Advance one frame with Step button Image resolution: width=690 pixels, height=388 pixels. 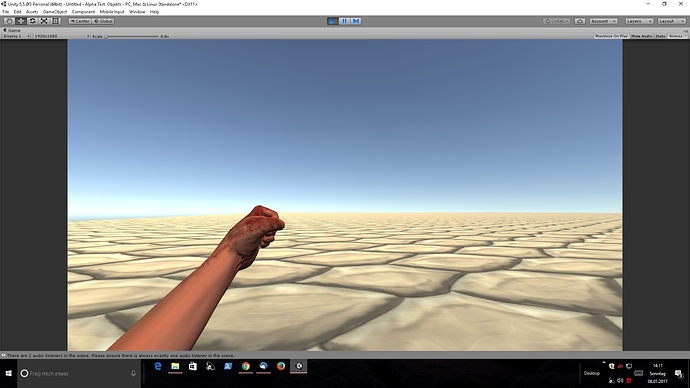tap(356, 21)
